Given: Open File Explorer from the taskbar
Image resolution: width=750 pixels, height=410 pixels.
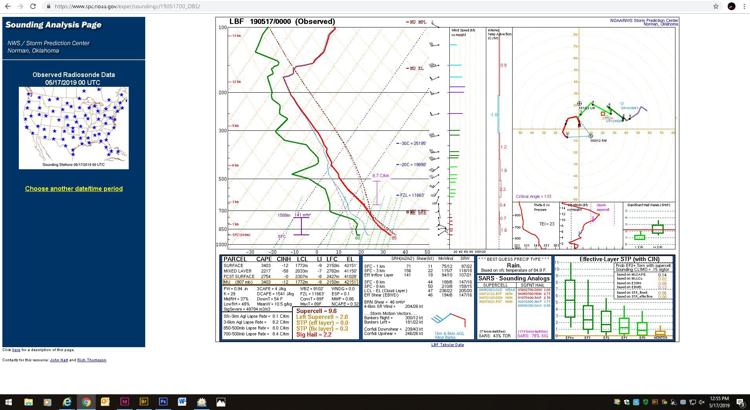Looking at the screenshot, I should [28, 402].
